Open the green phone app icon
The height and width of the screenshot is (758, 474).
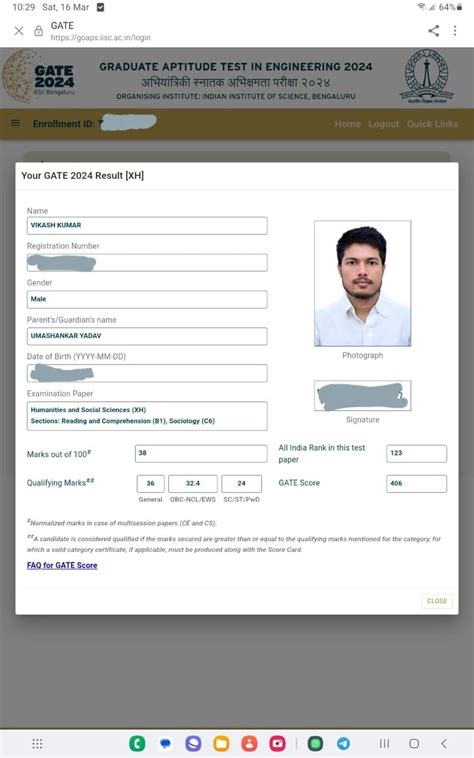[137, 743]
